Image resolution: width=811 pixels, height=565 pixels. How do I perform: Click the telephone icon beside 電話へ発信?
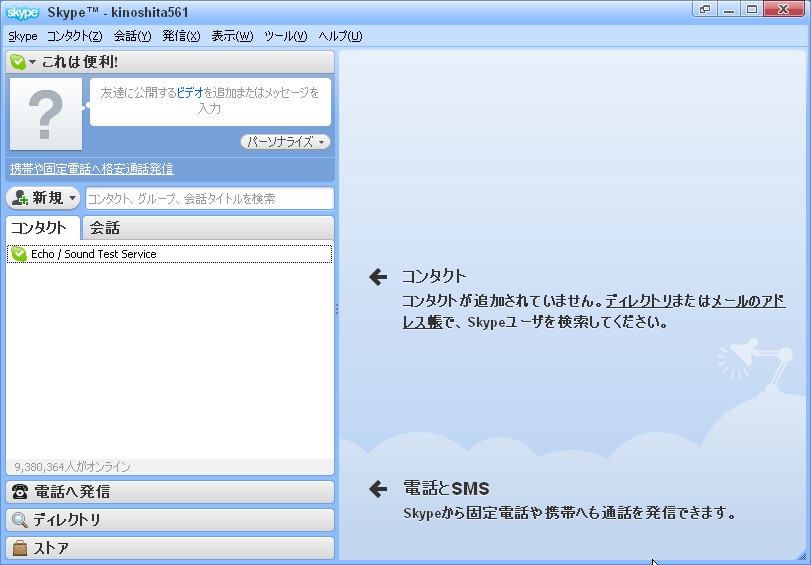click(20, 492)
